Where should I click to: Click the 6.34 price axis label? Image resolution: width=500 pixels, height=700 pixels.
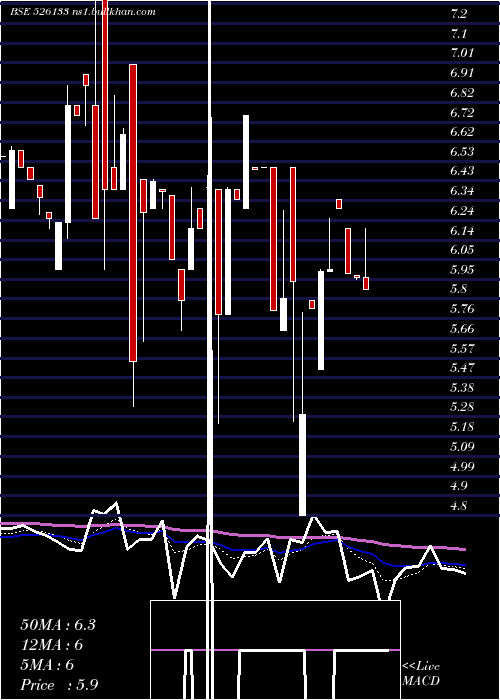[462, 191]
